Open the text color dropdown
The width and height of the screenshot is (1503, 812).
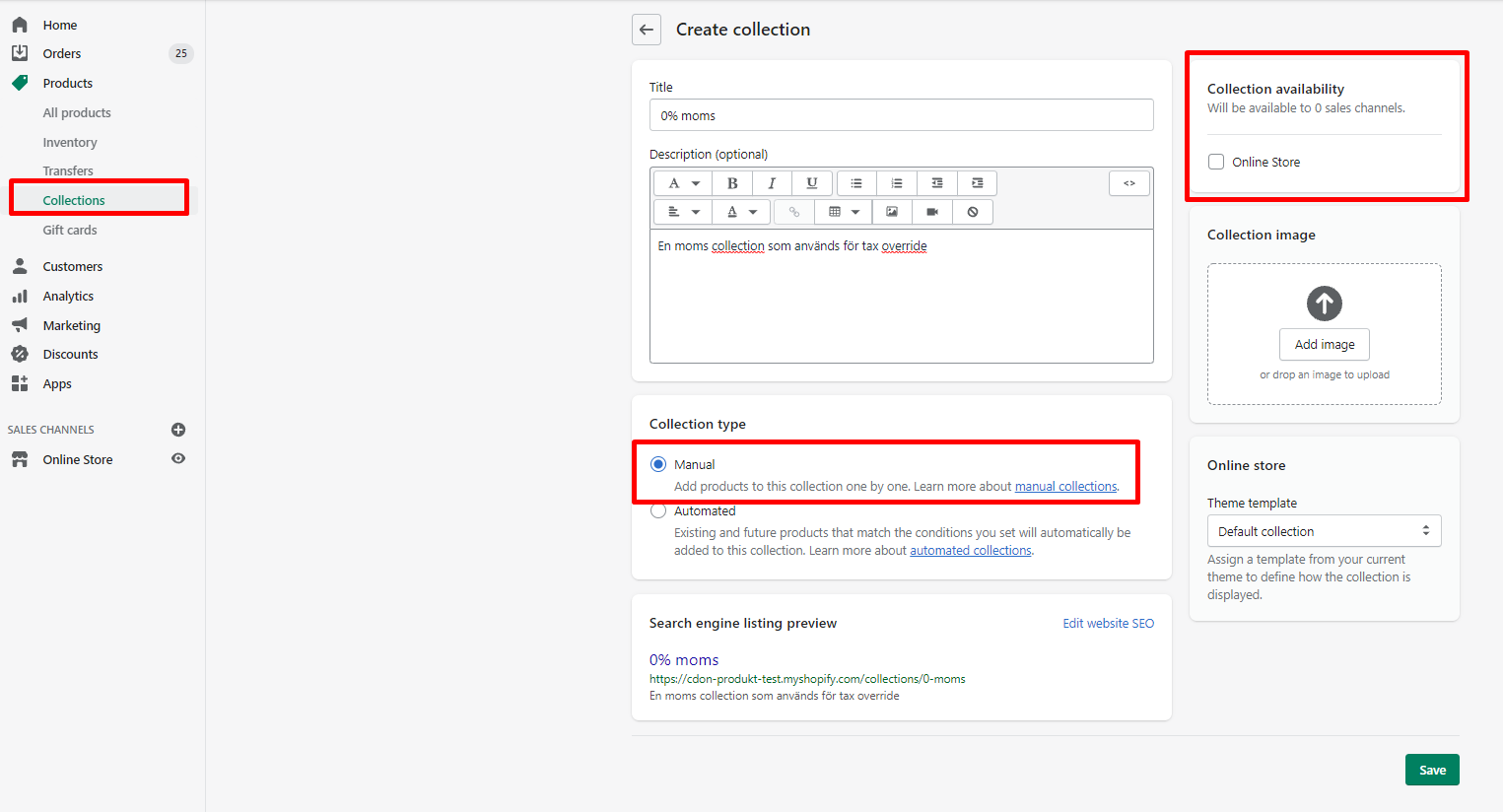click(x=741, y=212)
